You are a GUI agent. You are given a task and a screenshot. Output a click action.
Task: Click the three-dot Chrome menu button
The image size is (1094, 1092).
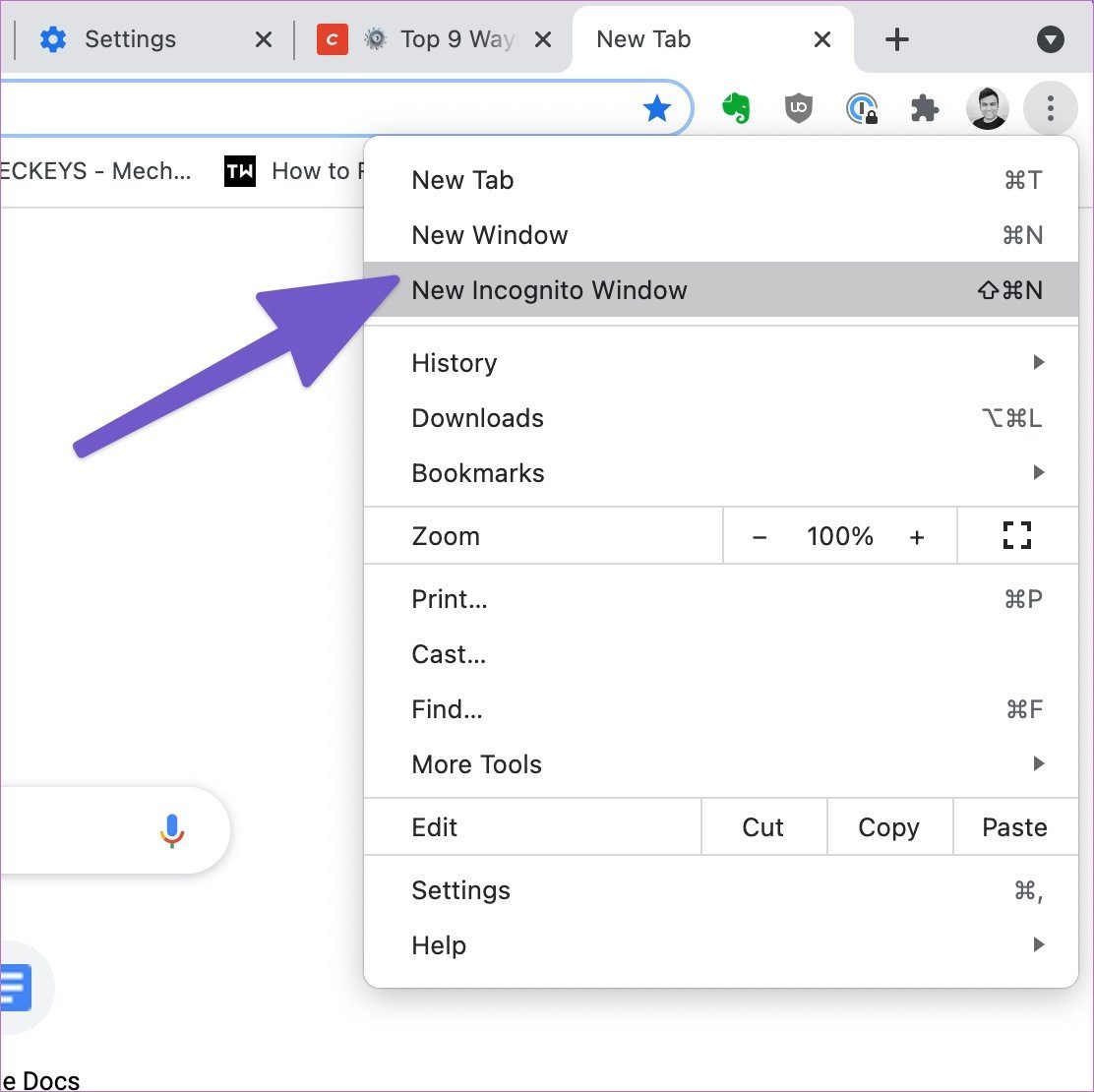pos(1050,108)
